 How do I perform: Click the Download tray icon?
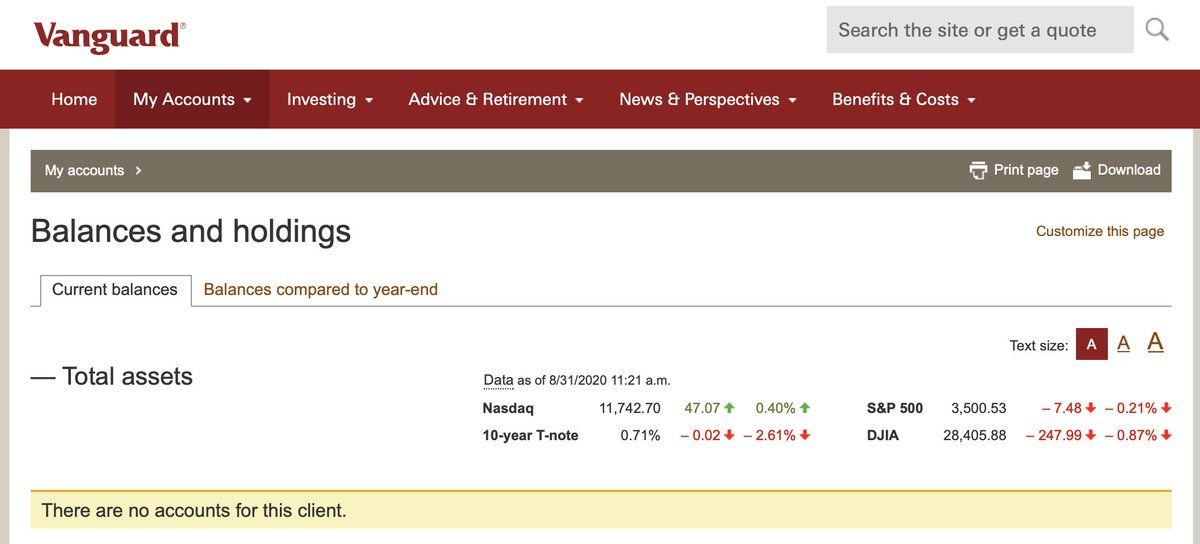pos(1082,170)
